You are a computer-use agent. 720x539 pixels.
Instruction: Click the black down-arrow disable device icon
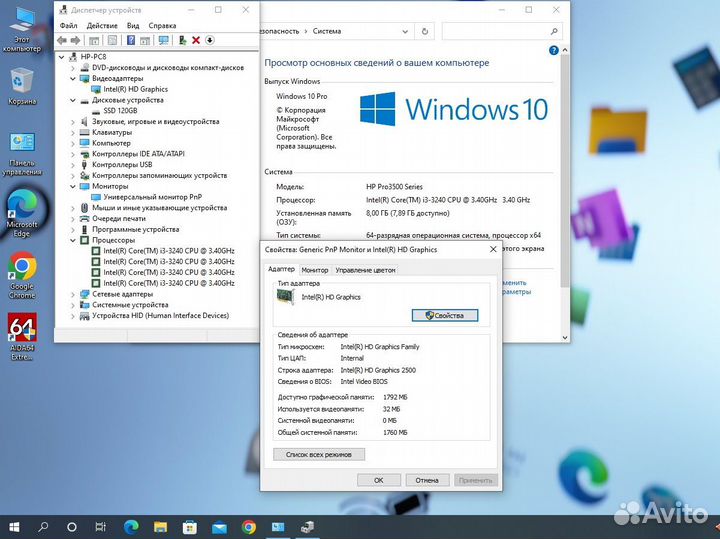point(209,40)
